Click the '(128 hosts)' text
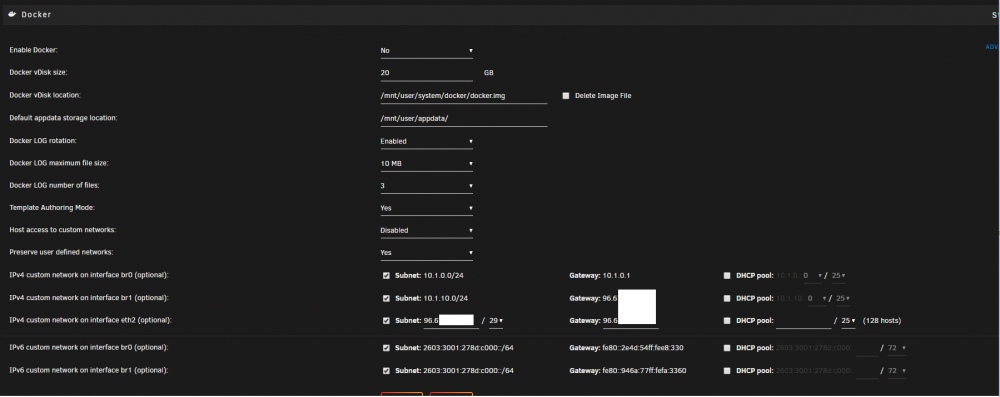The width and height of the screenshot is (1000, 397). click(x=882, y=320)
